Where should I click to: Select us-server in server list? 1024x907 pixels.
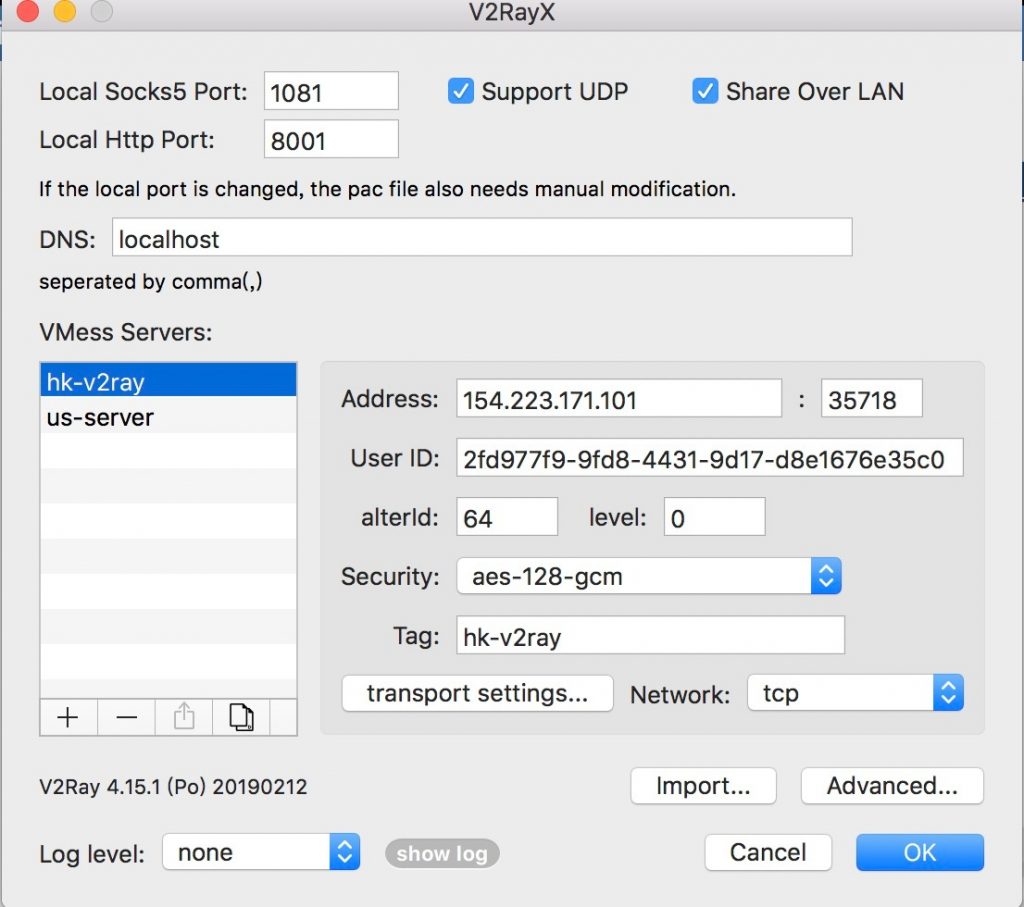168,417
